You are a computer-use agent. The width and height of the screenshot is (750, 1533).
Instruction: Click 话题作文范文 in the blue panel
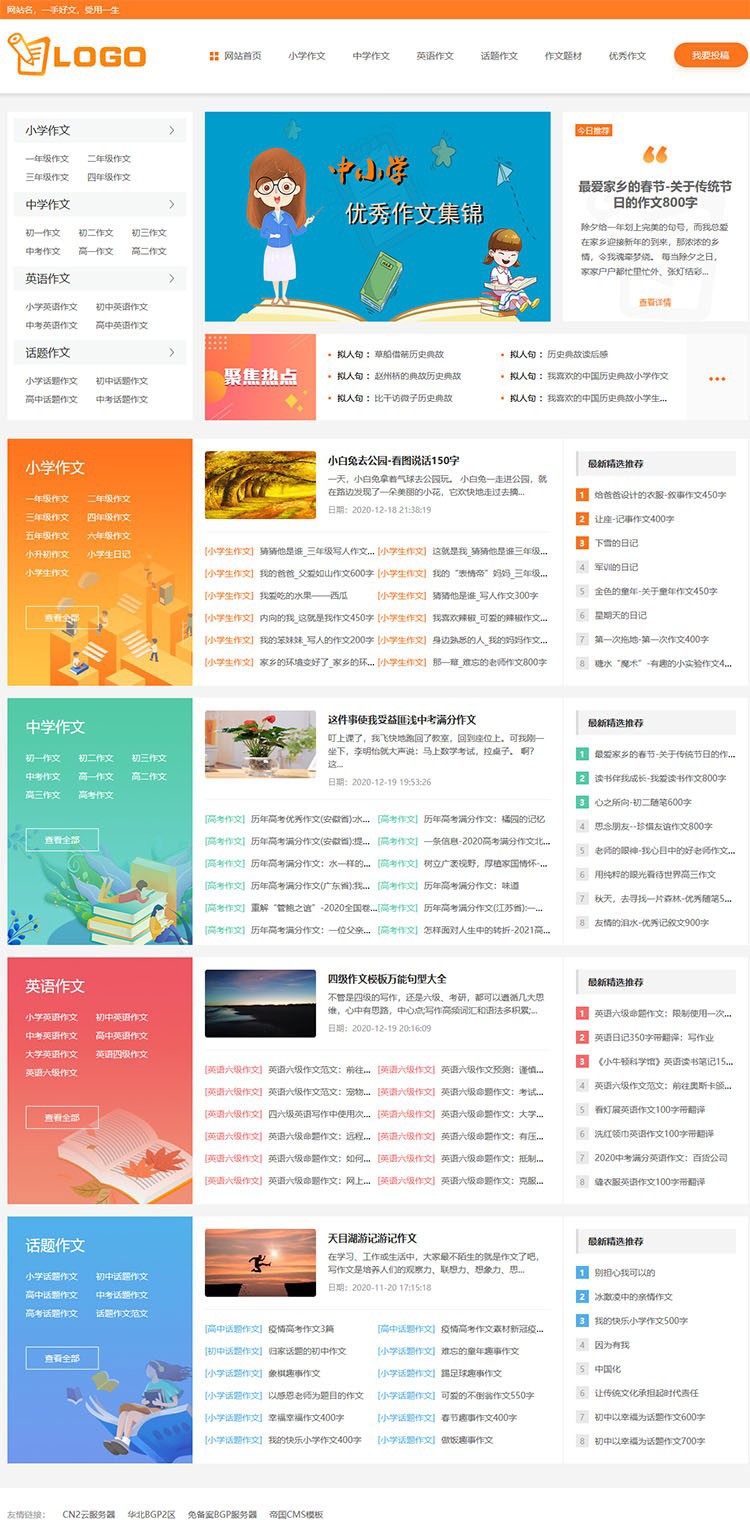tap(122, 1313)
